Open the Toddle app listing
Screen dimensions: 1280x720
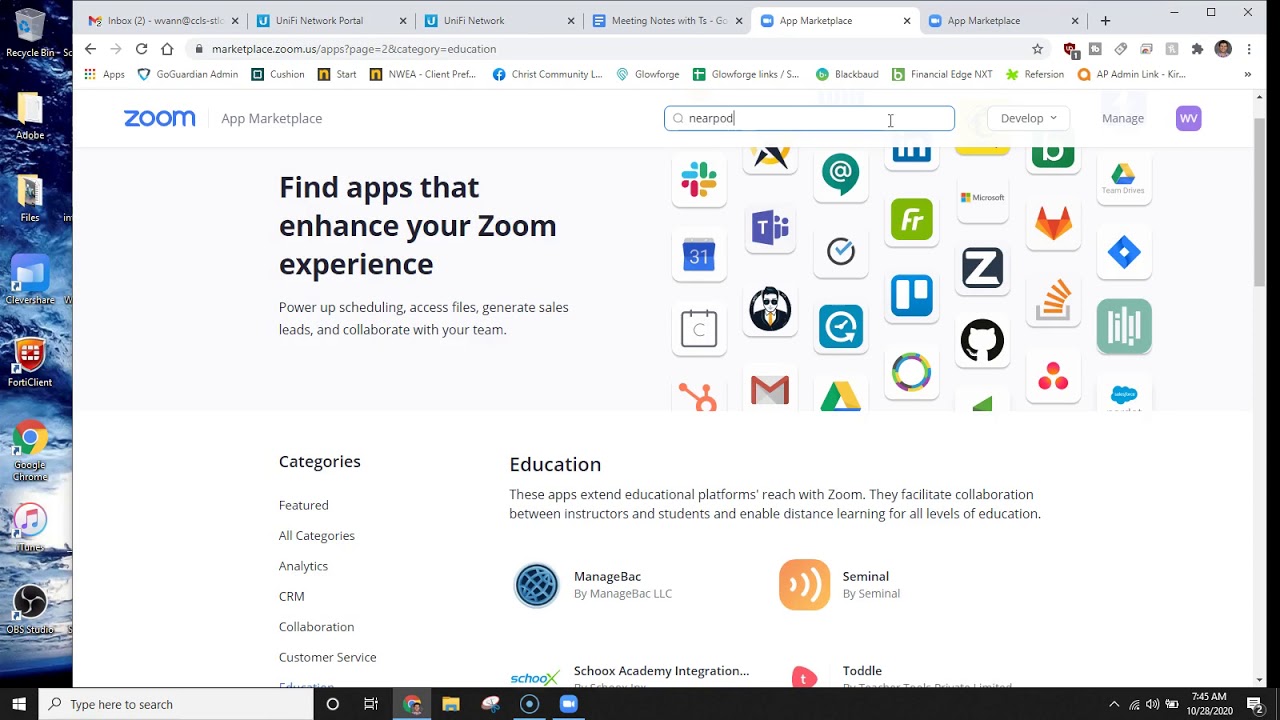(862, 670)
